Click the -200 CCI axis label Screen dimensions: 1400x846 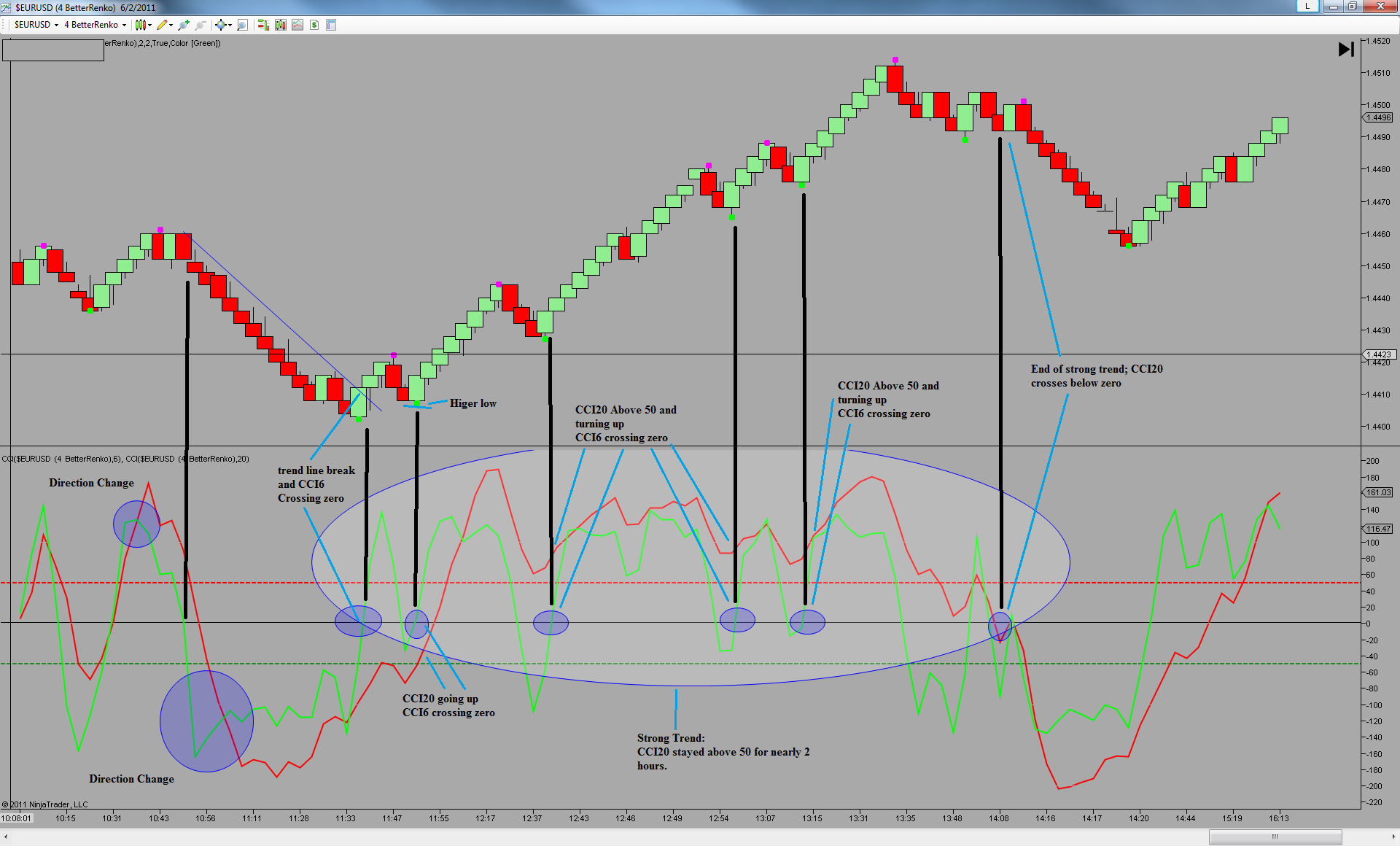pyautogui.click(x=1374, y=786)
